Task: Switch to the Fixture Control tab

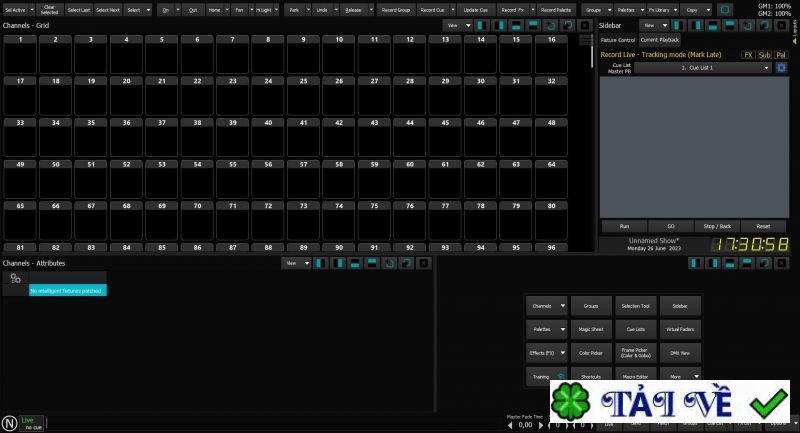Action: point(617,39)
